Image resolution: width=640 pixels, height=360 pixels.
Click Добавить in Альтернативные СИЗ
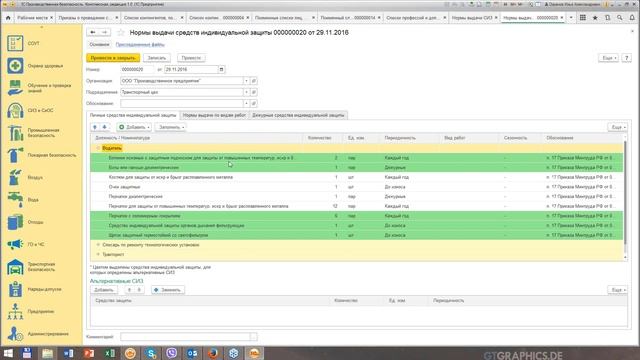coord(104,290)
